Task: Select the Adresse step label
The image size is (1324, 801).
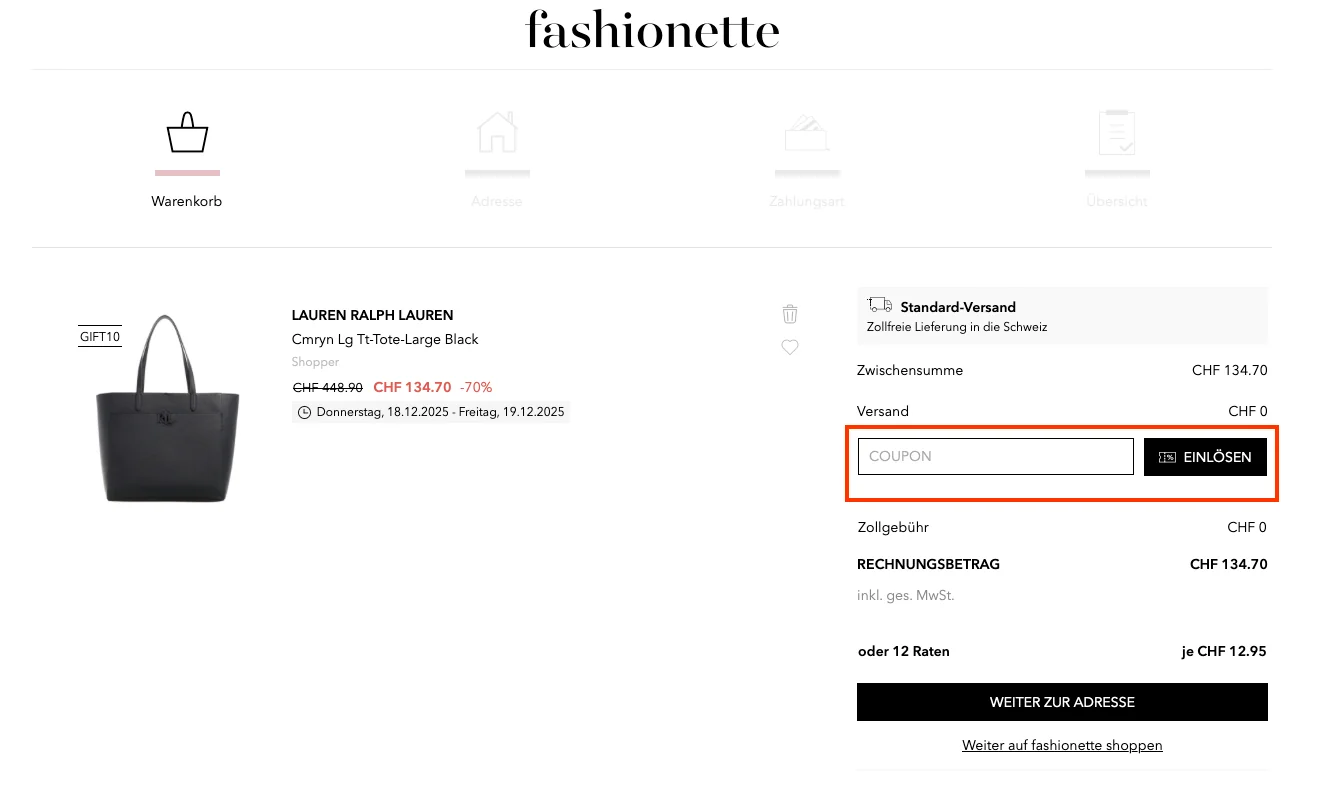Action: click(x=497, y=201)
